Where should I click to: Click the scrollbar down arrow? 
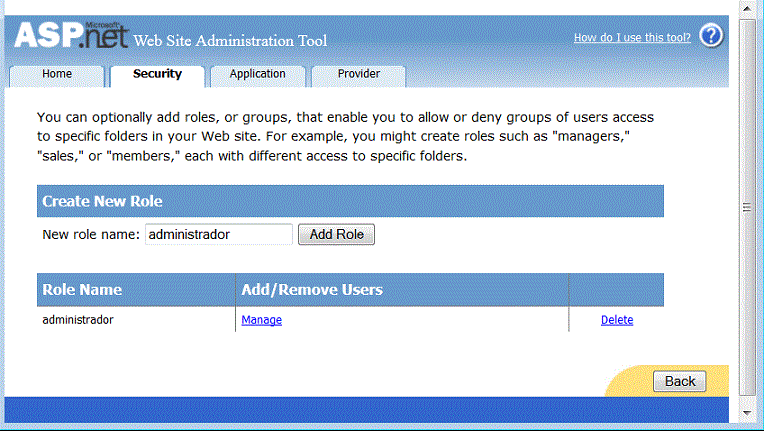click(747, 413)
